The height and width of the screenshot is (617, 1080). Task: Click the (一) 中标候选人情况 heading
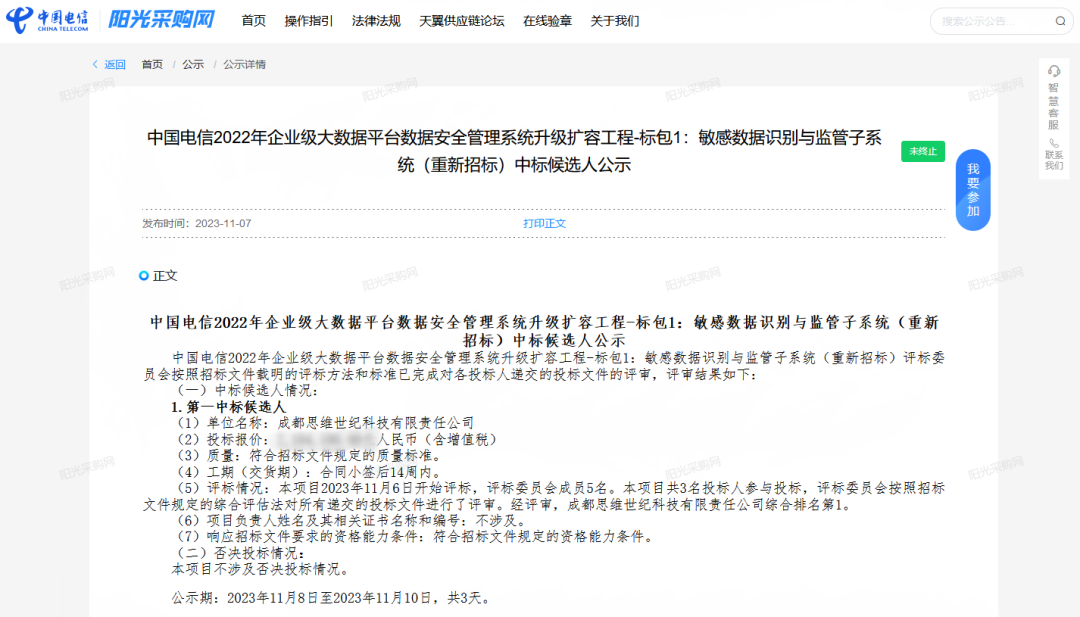coord(247,390)
